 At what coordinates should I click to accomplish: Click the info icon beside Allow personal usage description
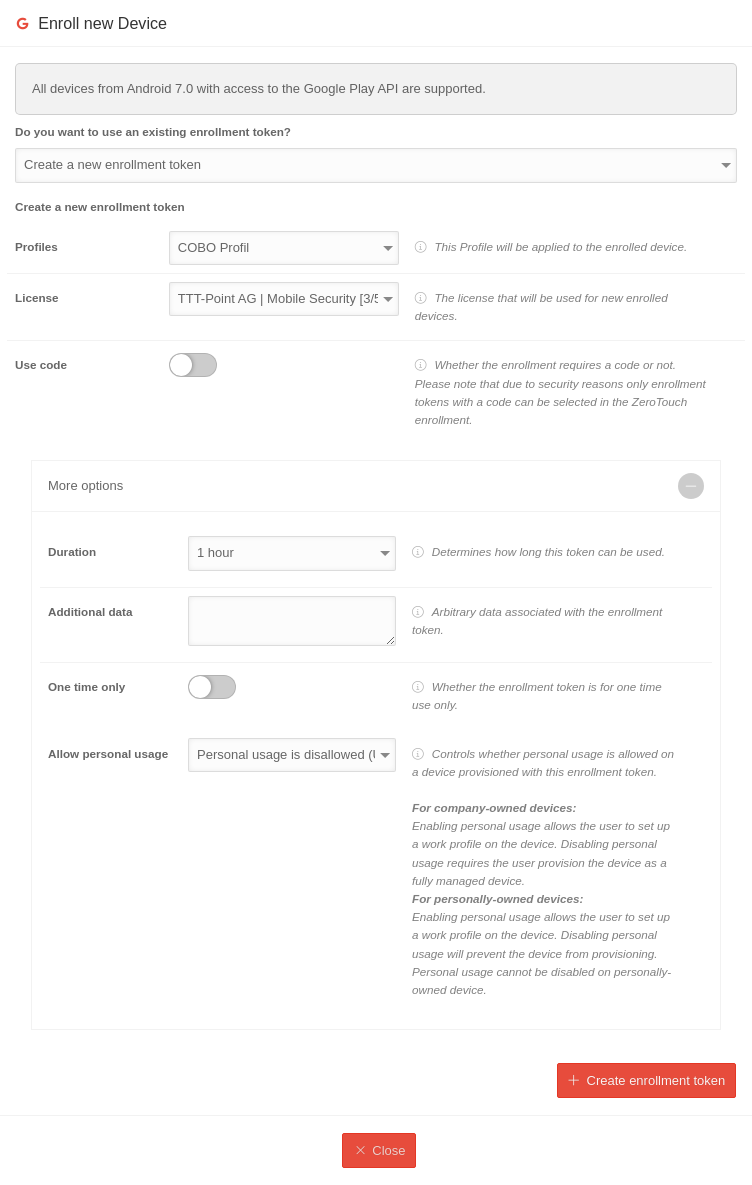click(x=418, y=754)
